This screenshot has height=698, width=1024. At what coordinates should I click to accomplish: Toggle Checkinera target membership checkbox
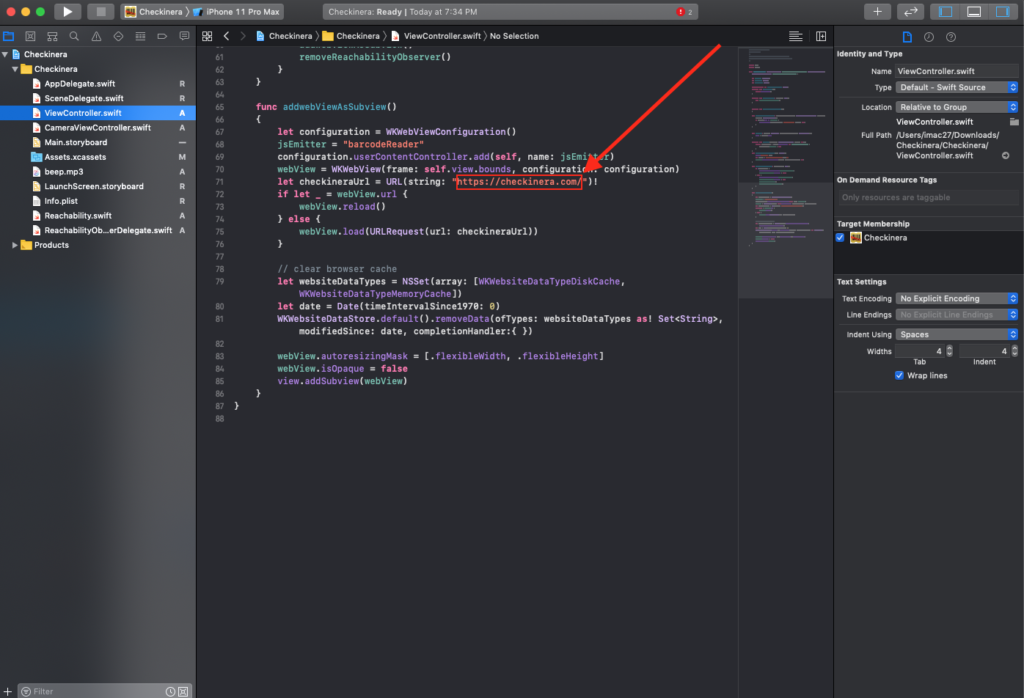(840, 238)
